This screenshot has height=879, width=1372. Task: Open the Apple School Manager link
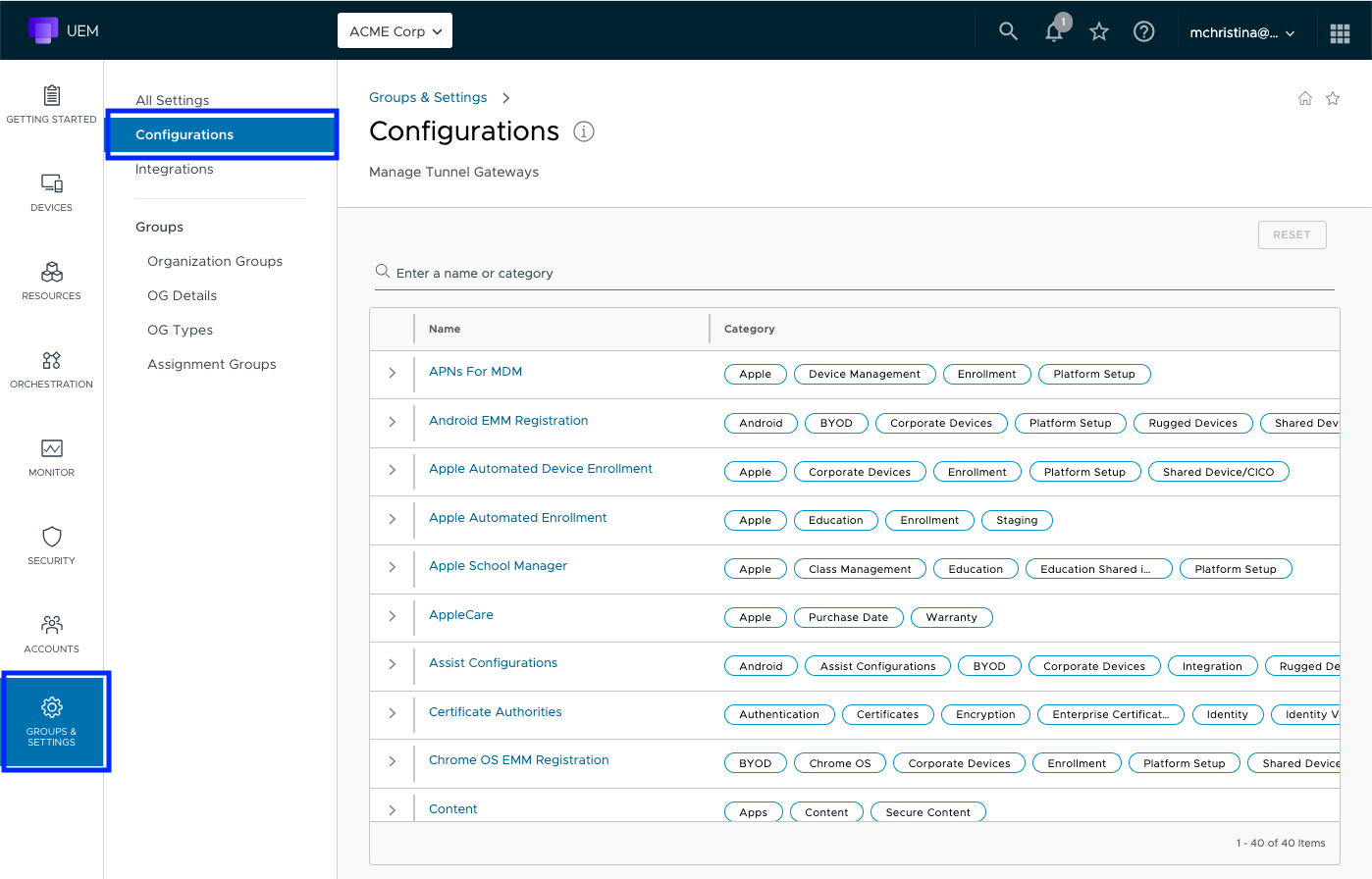tap(498, 566)
